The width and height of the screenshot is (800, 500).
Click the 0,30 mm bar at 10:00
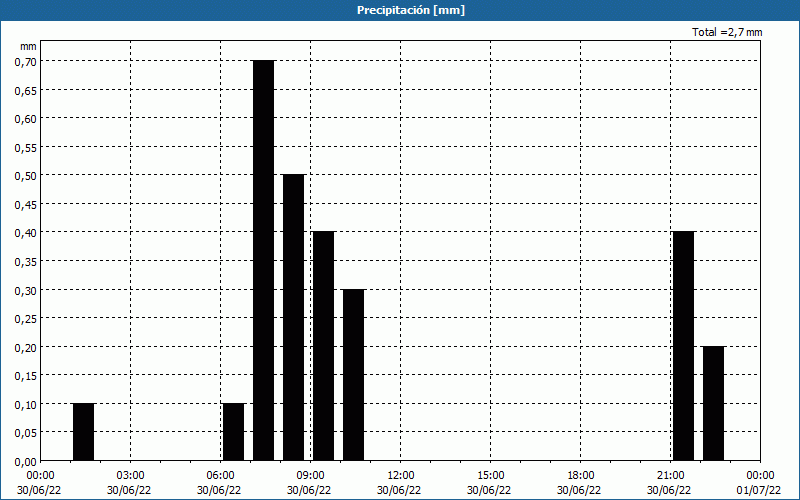pos(354,375)
